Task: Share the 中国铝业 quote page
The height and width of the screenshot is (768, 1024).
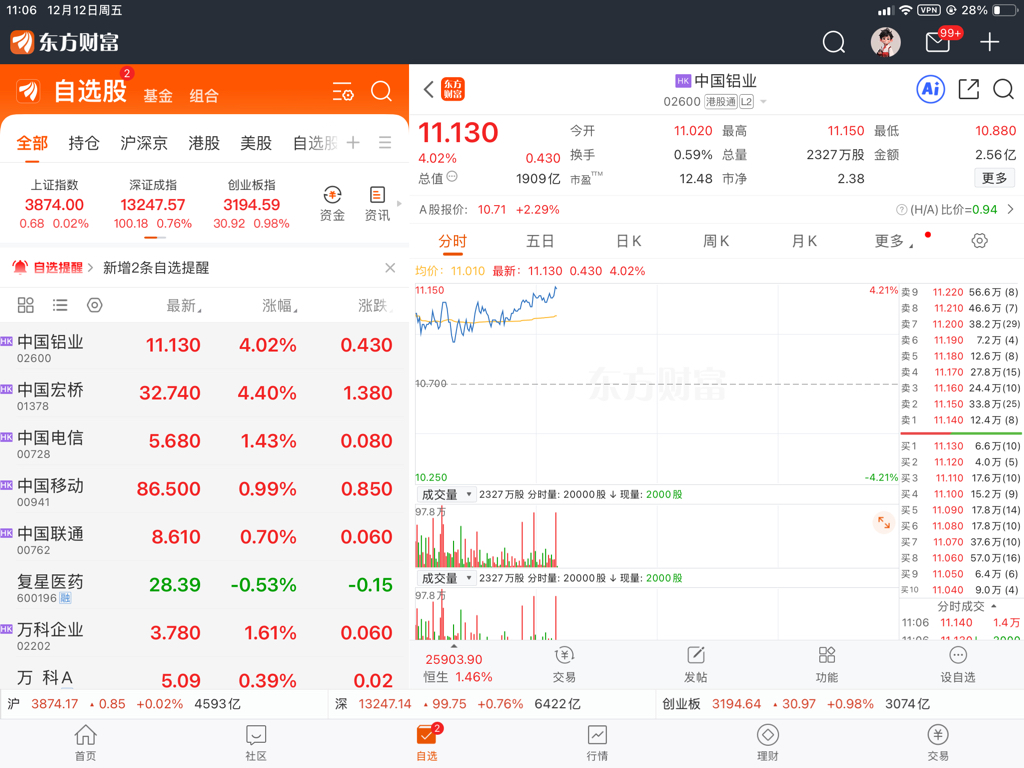Action: 968,89
